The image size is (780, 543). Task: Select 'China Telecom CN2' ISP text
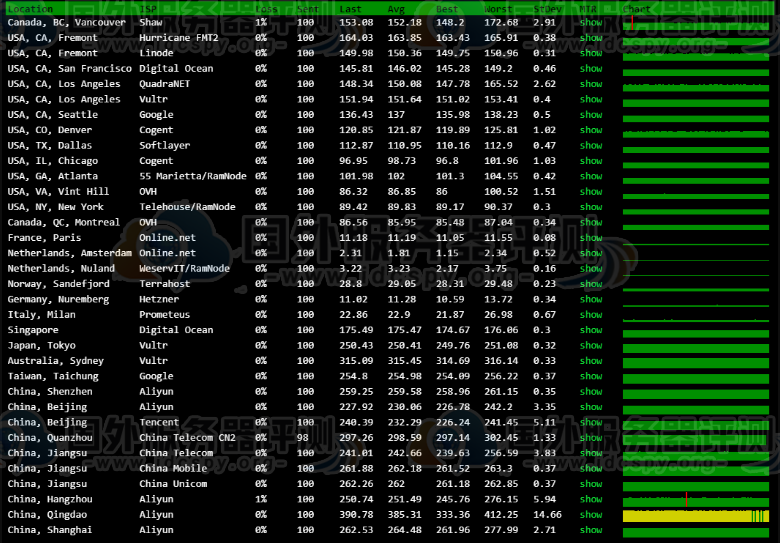pyautogui.click(x=188, y=438)
